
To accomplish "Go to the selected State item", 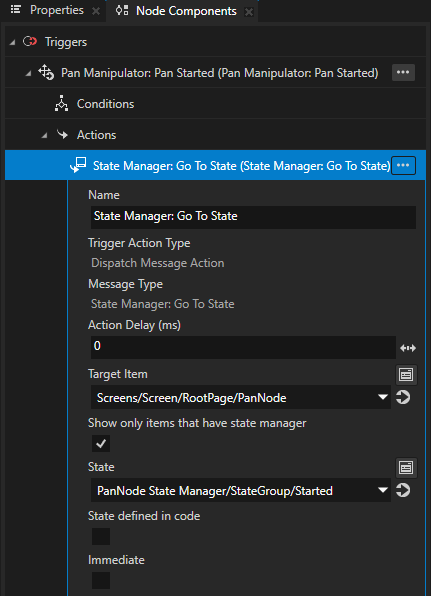I will click(403, 490).
